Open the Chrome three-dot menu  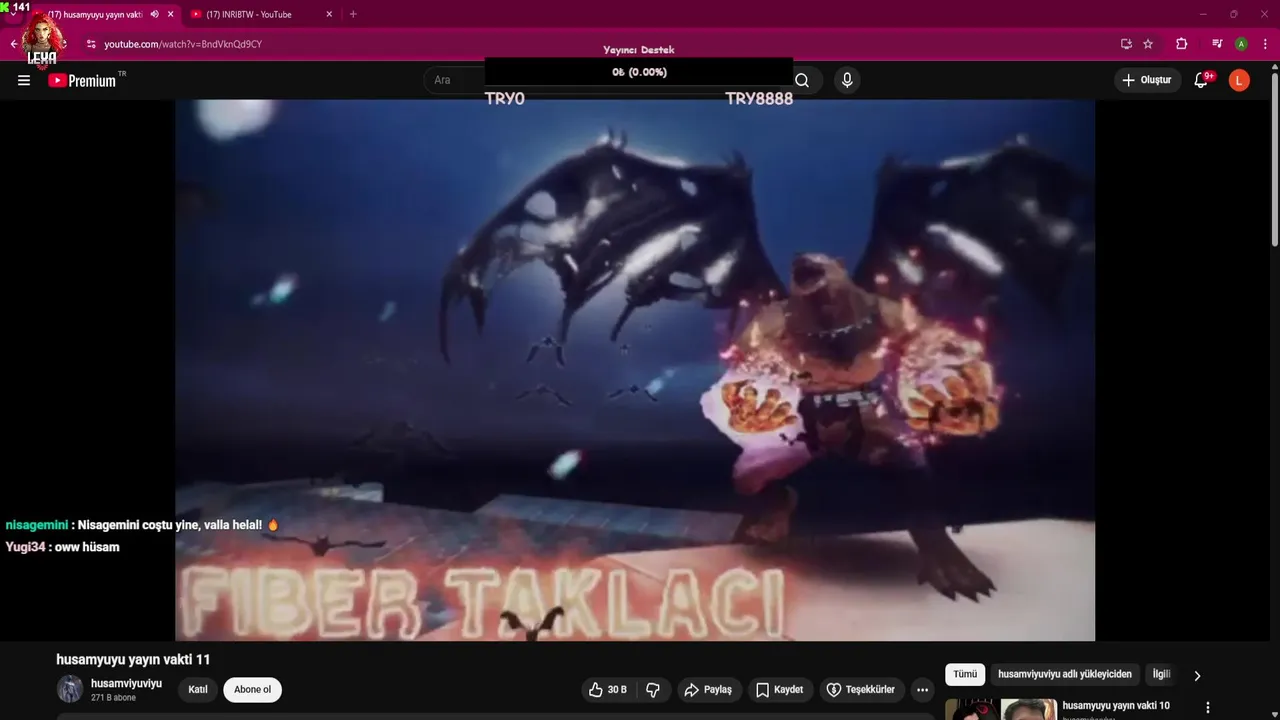coord(1264,44)
